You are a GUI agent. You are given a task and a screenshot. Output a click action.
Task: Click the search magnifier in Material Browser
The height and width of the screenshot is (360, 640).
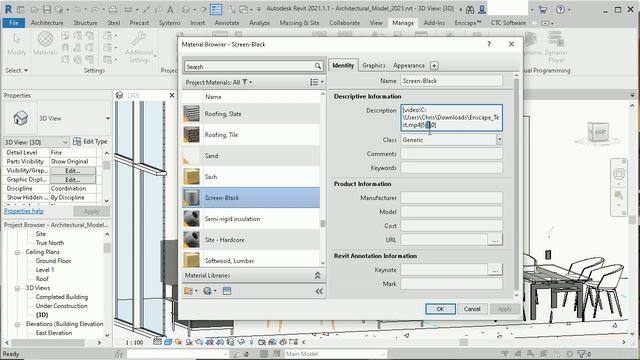tap(318, 66)
